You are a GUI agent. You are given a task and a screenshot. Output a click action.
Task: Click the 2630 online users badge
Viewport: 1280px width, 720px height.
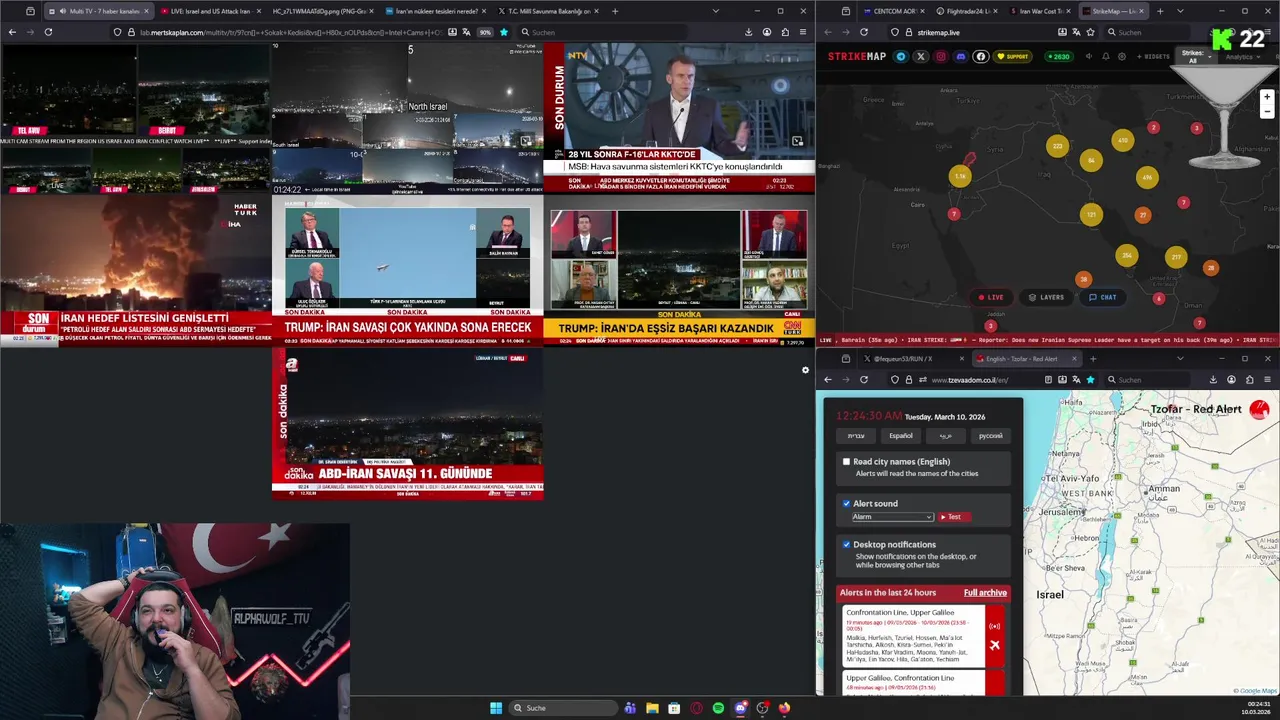click(x=1058, y=57)
